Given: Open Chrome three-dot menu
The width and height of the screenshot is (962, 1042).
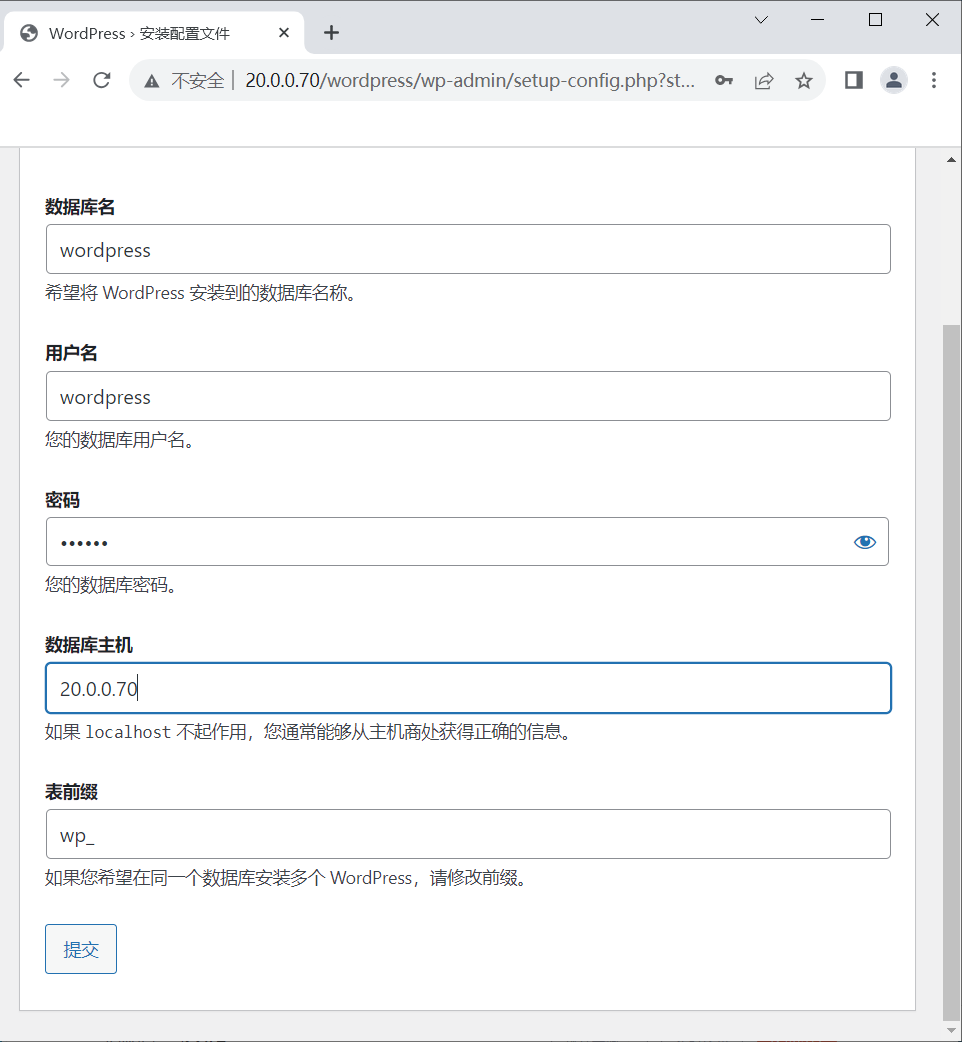Looking at the screenshot, I should click(933, 80).
